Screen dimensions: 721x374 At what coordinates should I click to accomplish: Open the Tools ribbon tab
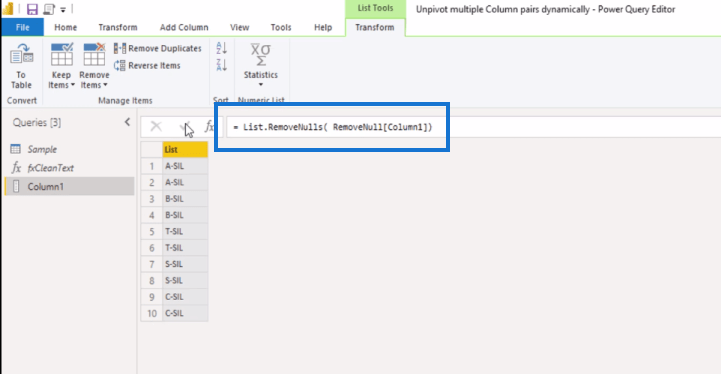point(281,27)
